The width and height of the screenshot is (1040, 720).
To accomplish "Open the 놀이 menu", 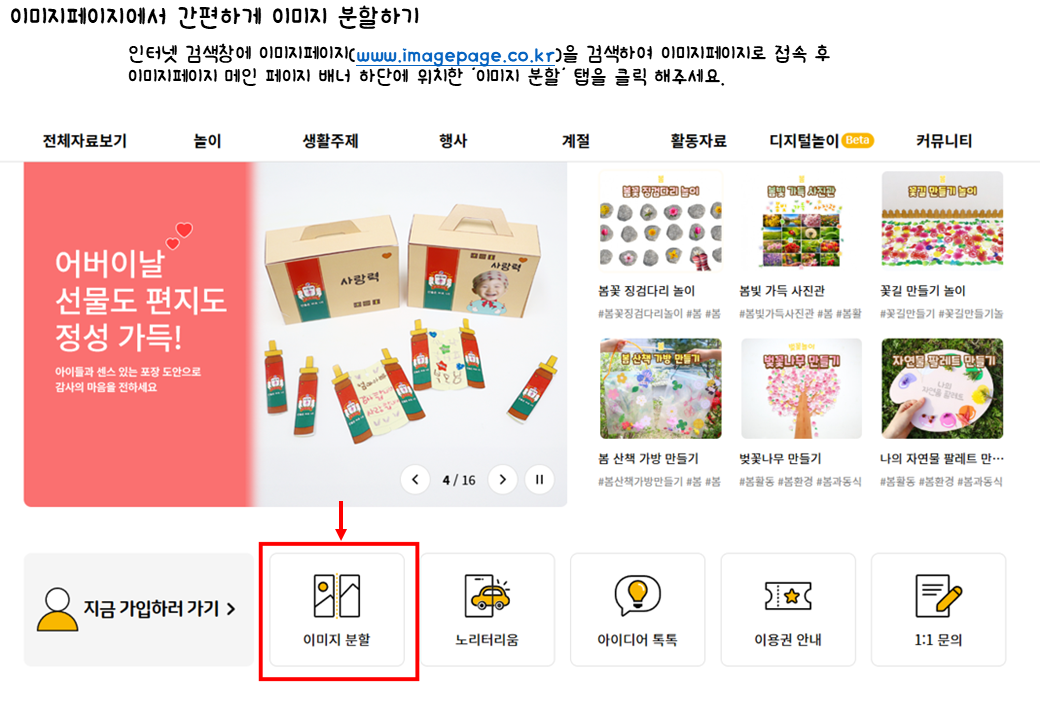I will click(208, 141).
